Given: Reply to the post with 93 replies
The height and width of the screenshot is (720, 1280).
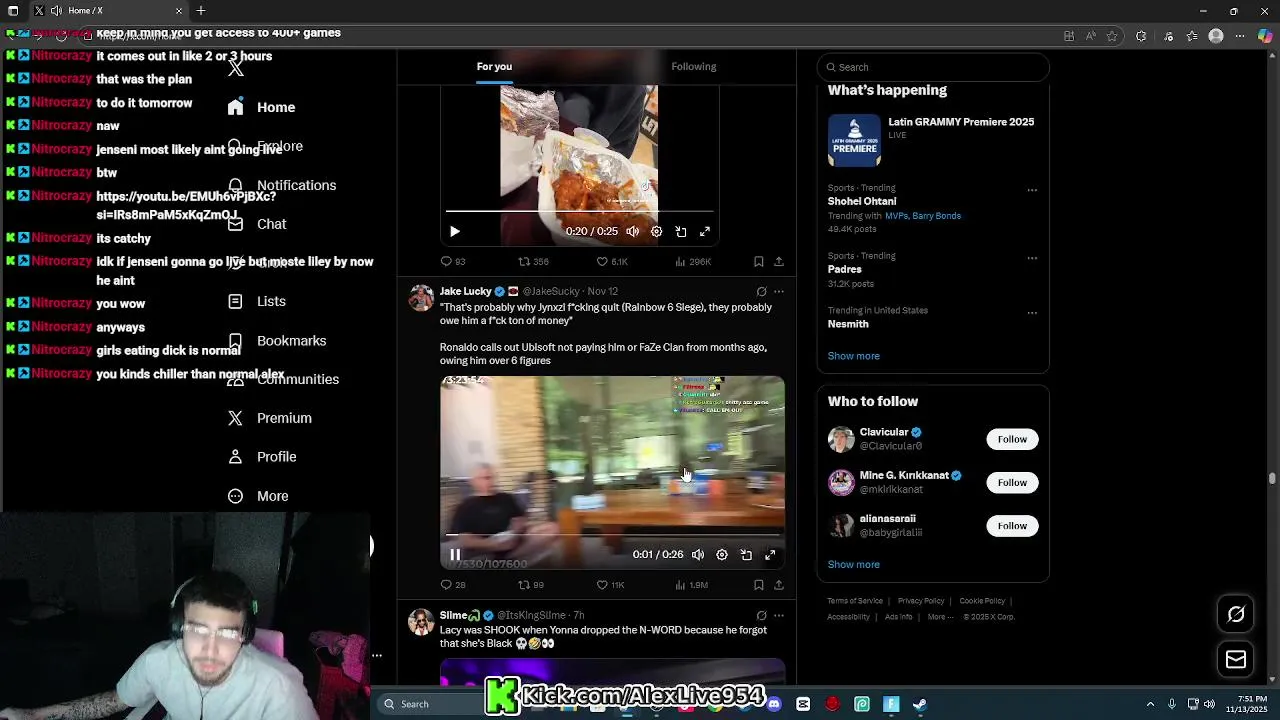Looking at the screenshot, I should coord(453,261).
